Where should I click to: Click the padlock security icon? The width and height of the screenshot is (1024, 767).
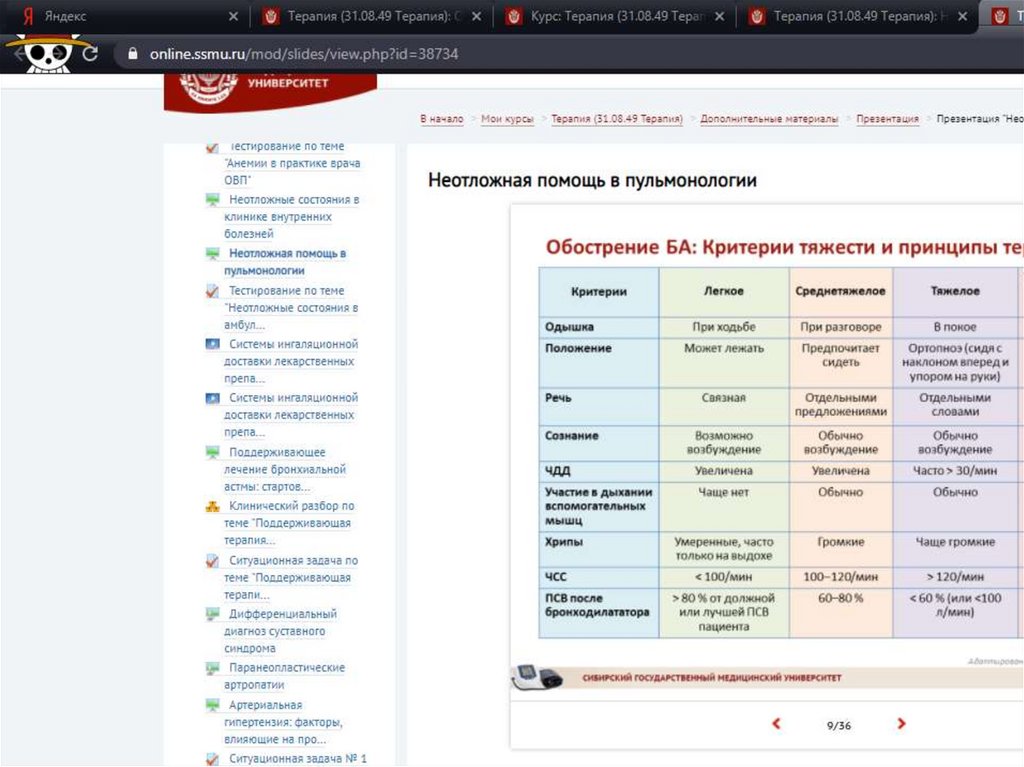coord(133,54)
